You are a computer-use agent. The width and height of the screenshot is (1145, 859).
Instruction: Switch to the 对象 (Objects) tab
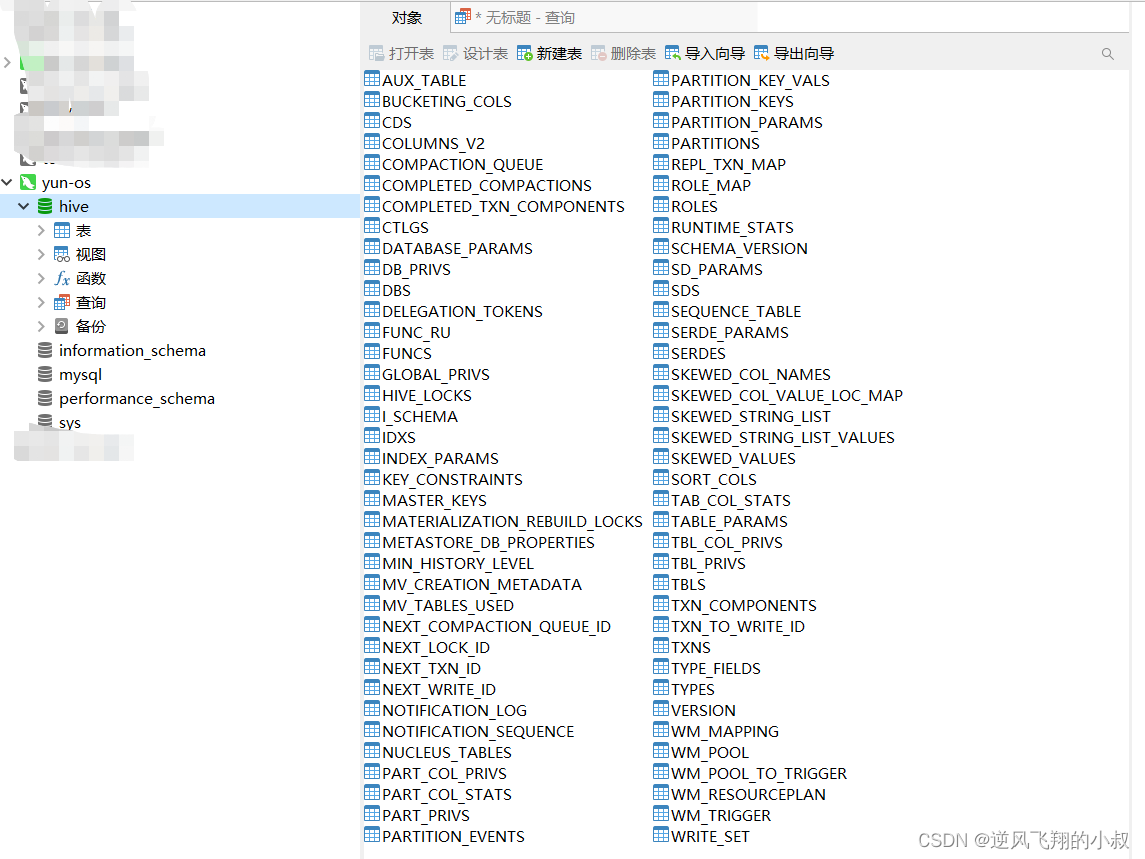(x=406, y=18)
